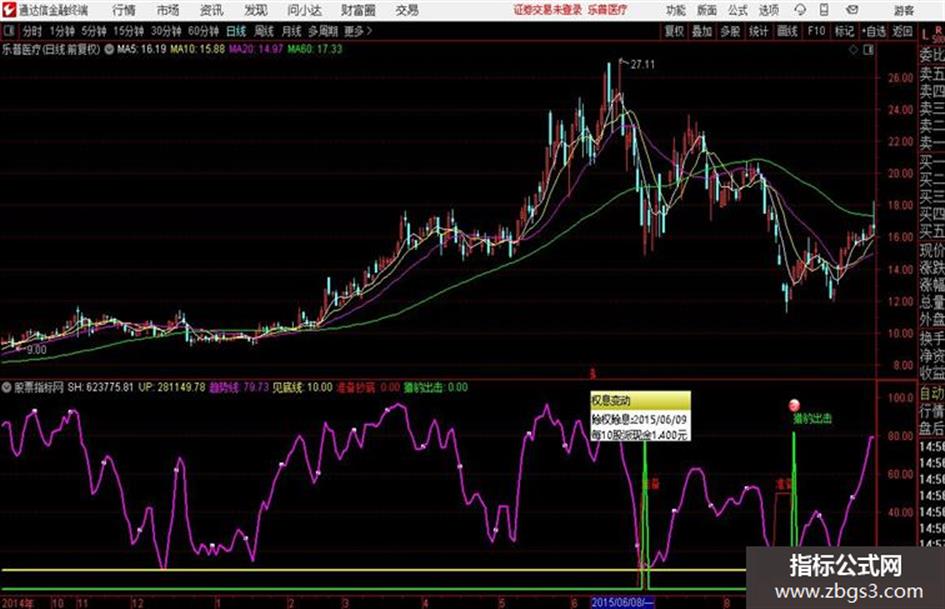
Task: Click the mobile phone icon
Action: (824, 10)
